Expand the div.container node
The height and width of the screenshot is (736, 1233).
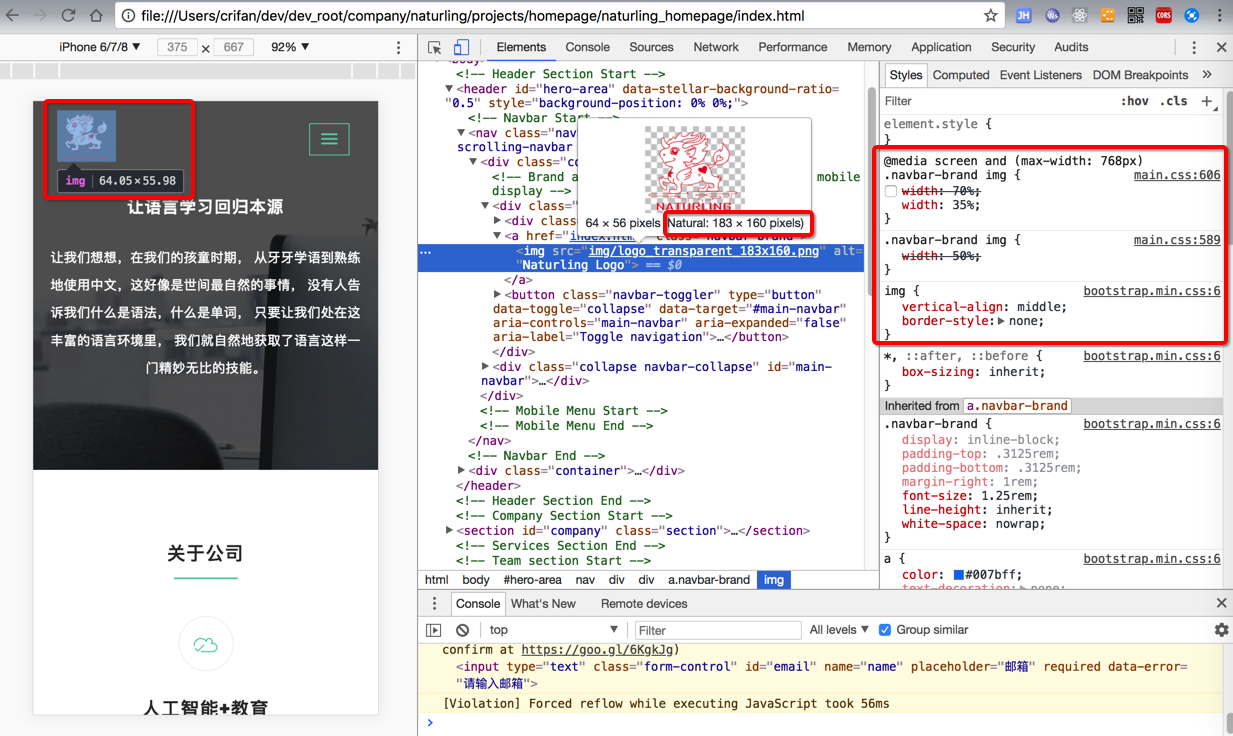coord(461,471)
